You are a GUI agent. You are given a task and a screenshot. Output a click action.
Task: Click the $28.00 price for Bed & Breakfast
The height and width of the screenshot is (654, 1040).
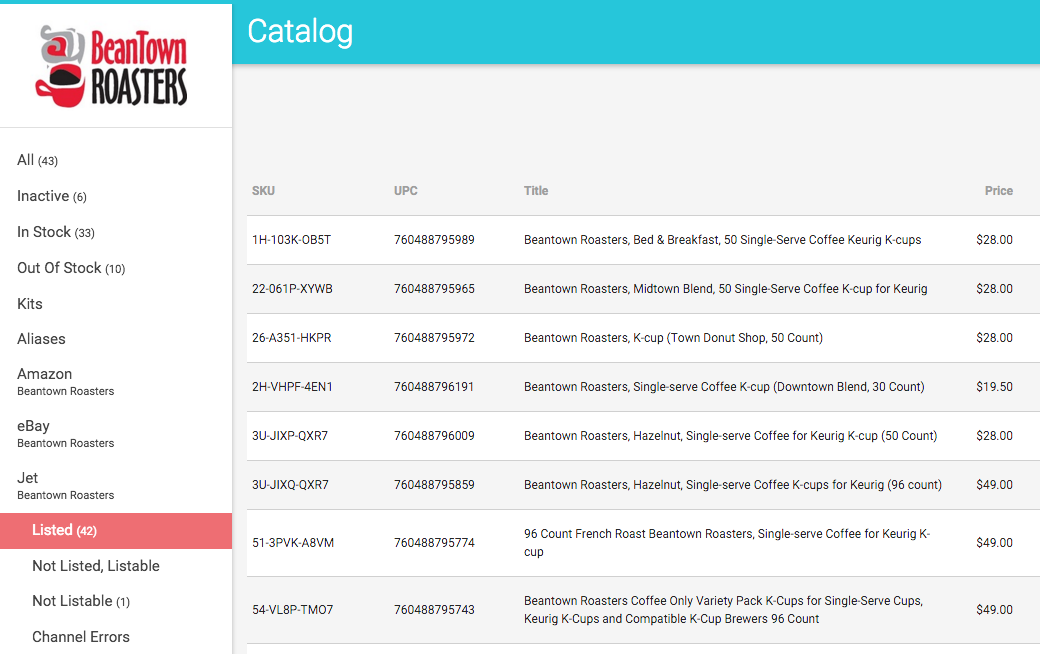click(x=994, y=240)
